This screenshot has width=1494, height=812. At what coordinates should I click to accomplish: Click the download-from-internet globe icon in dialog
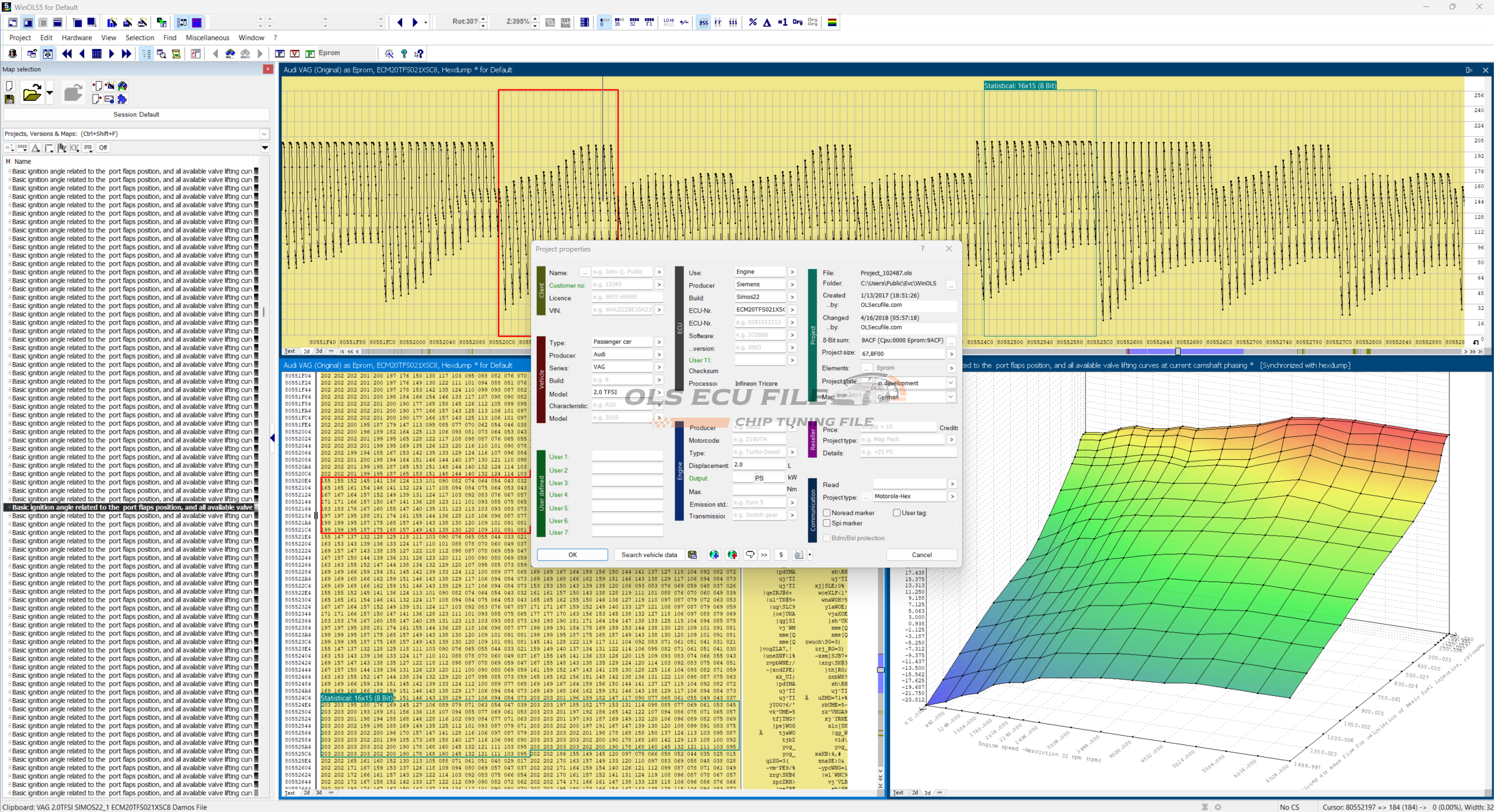(714, 555)
